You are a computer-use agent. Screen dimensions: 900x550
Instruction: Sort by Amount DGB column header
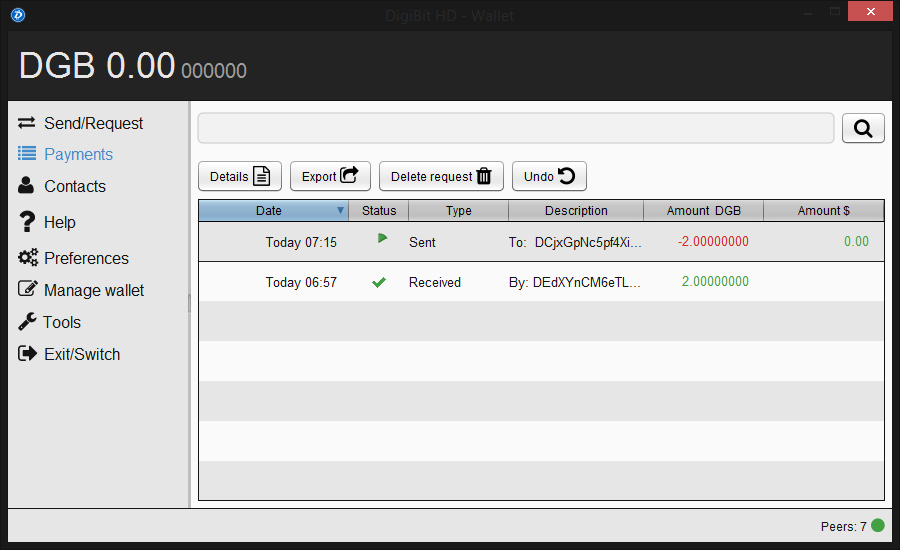pos(704,211)
